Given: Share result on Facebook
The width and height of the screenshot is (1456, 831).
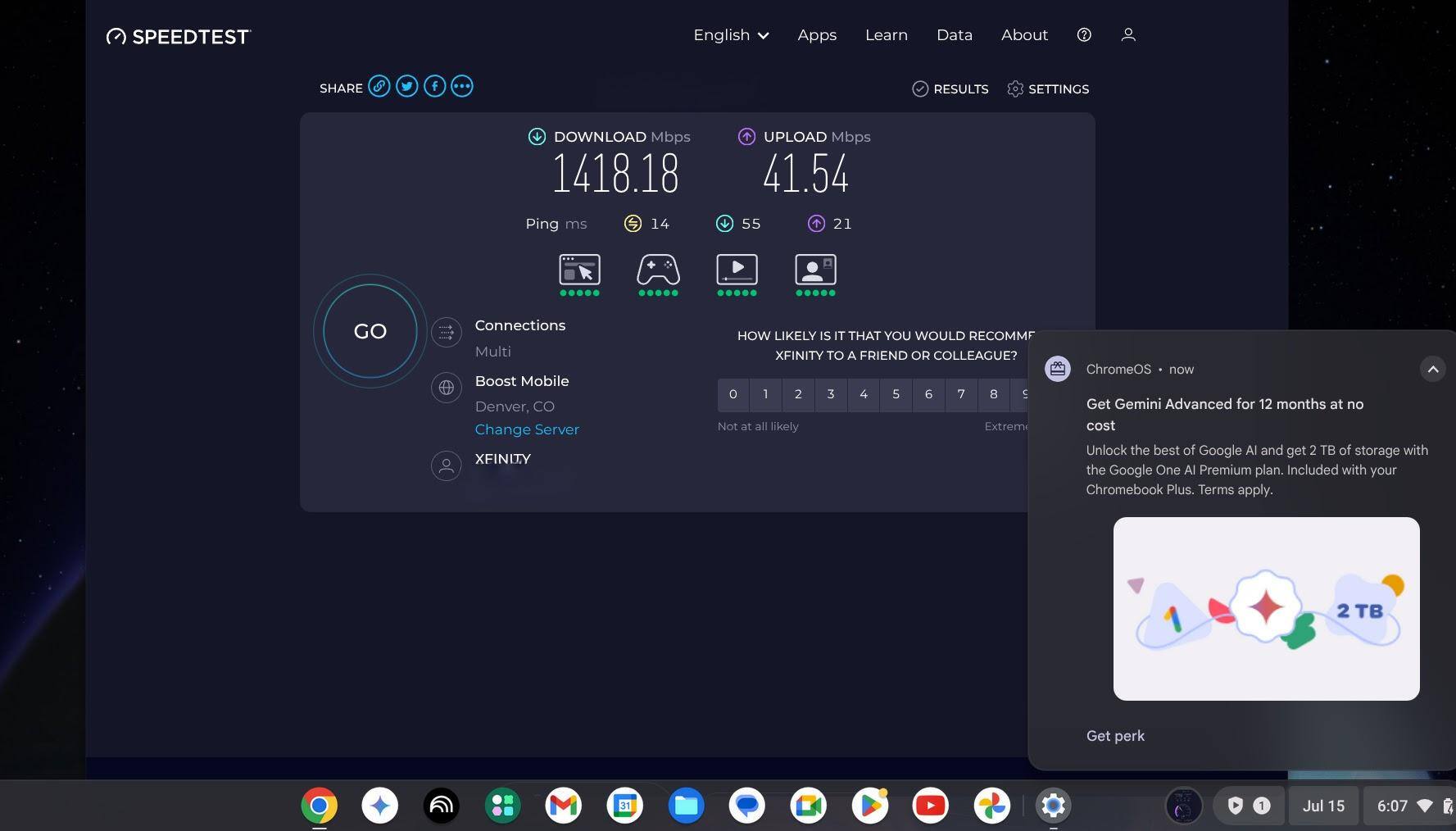Looking at the screenshot, I should click(x=434, y=86).
